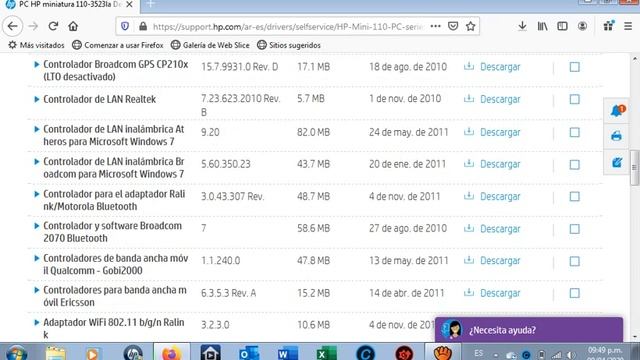Open Firefox hamburger menu
Screen dimensions: 640x360
(628, 27)
